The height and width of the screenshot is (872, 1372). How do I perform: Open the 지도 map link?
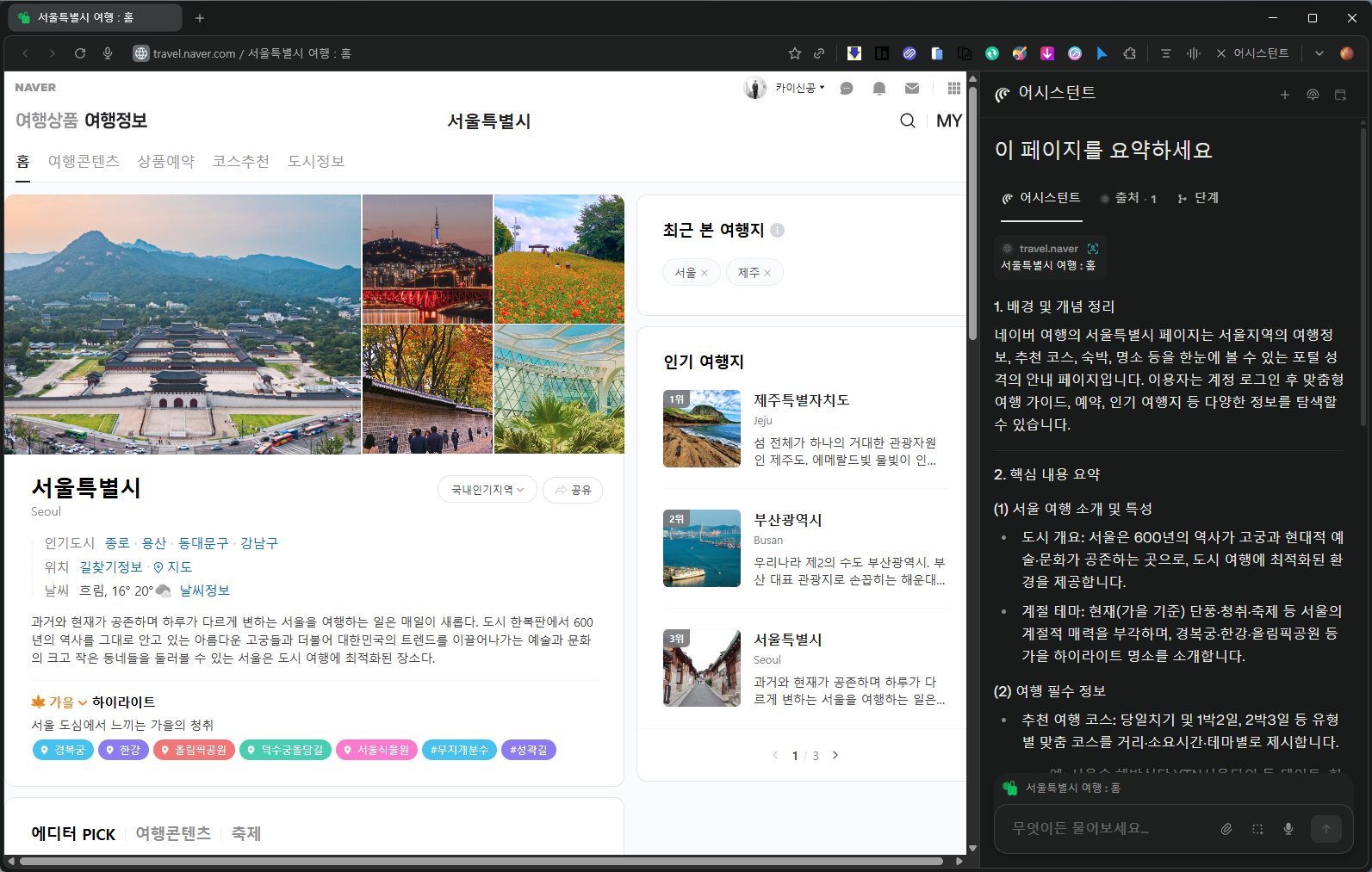(173, 567)
